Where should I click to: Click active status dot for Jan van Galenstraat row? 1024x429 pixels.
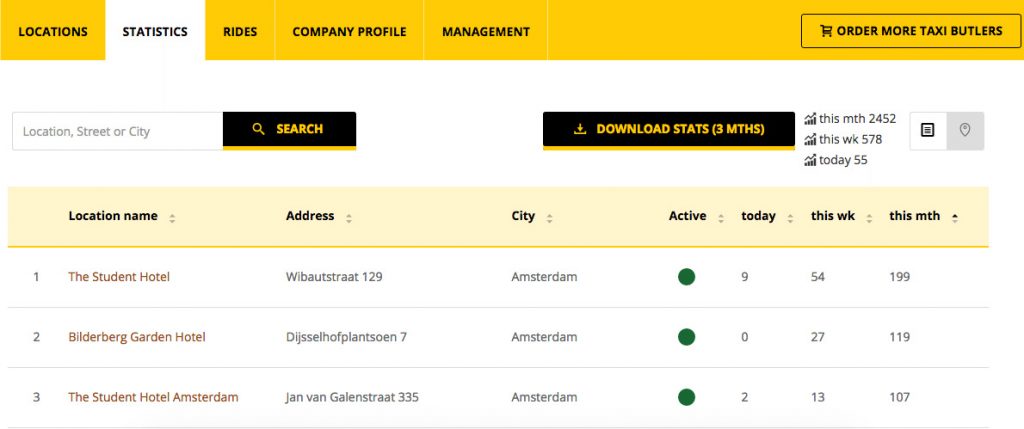coord(686,397)
